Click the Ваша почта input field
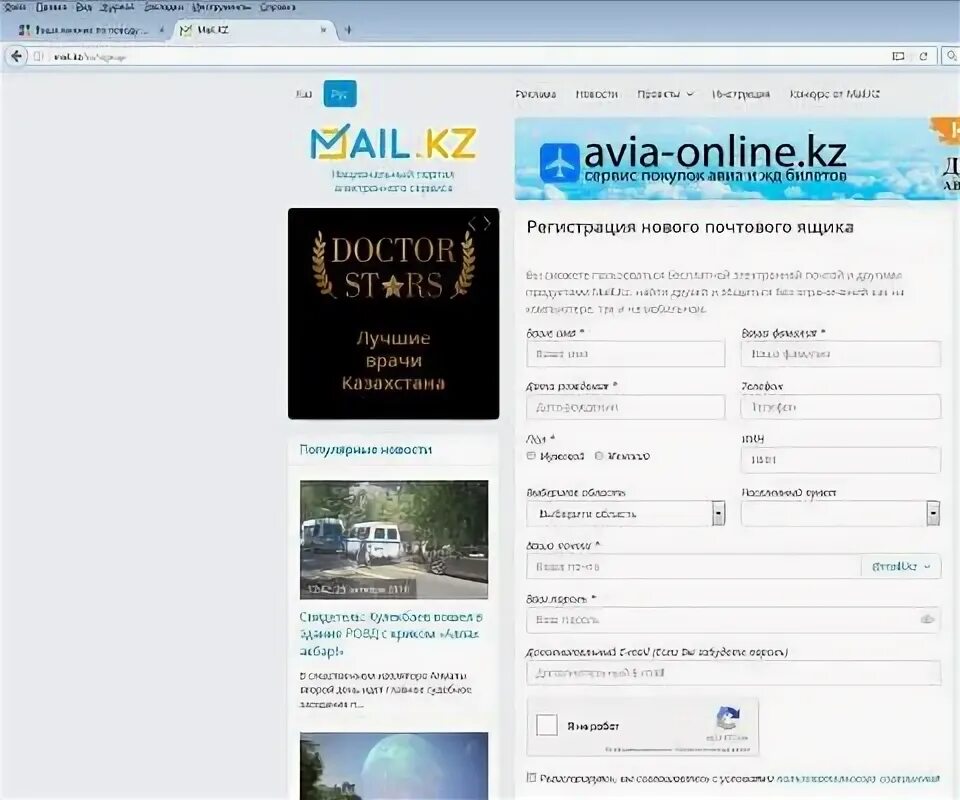The image size is (960, 800). click(694, 567)
